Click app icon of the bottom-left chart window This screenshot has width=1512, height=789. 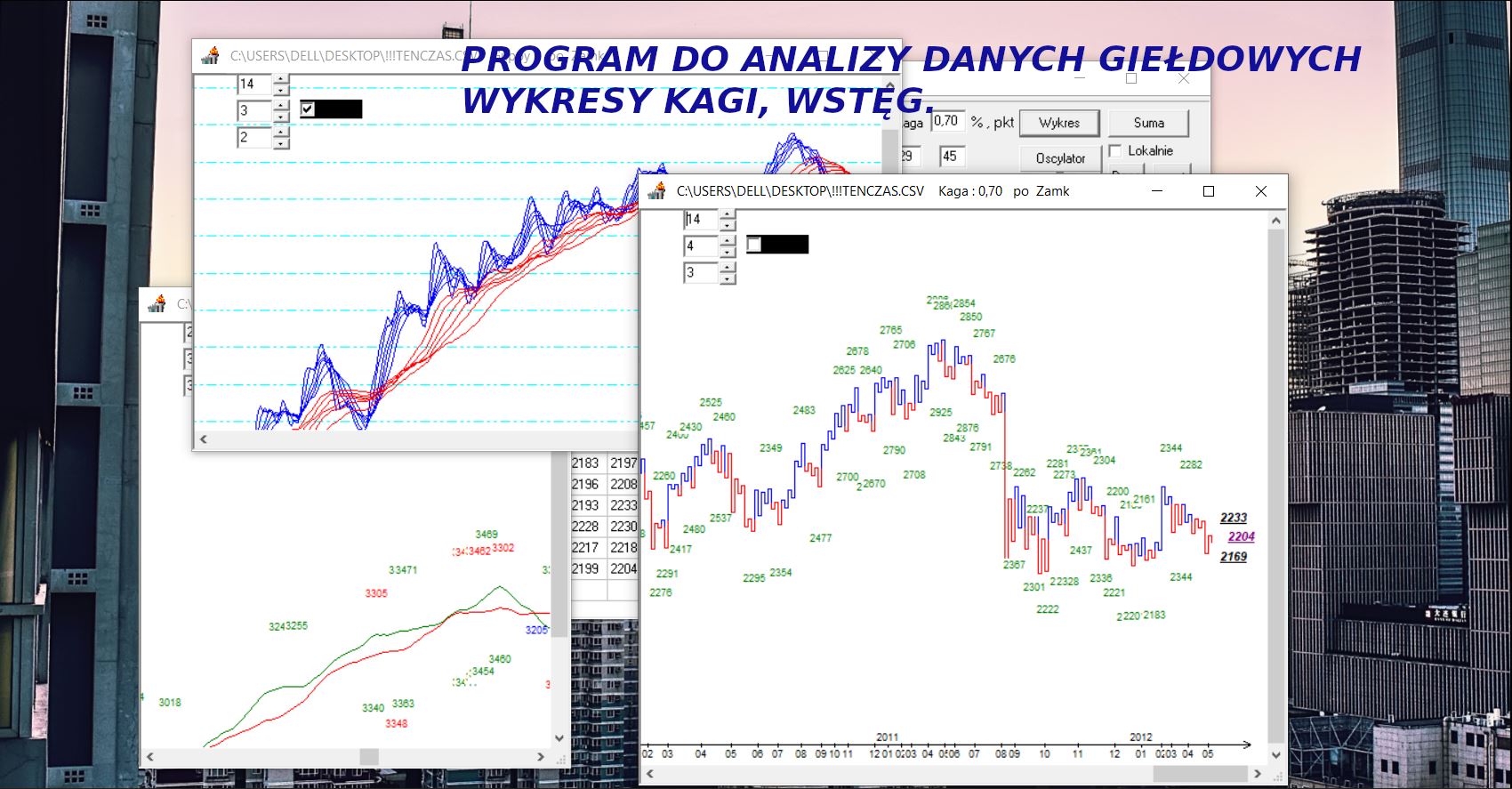[x=157, y=304]
